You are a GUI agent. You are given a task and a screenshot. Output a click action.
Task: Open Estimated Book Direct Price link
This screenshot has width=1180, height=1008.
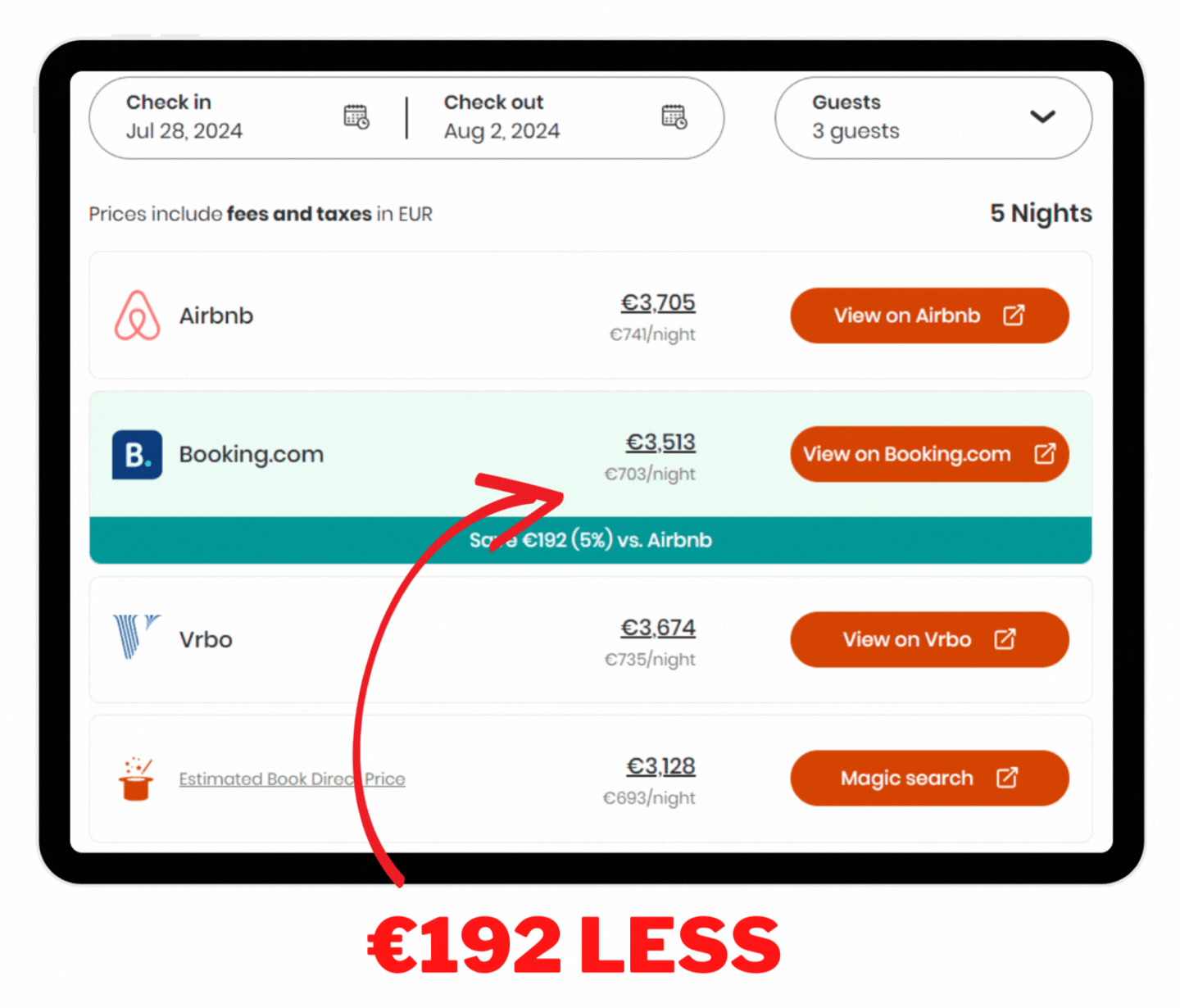292,779
